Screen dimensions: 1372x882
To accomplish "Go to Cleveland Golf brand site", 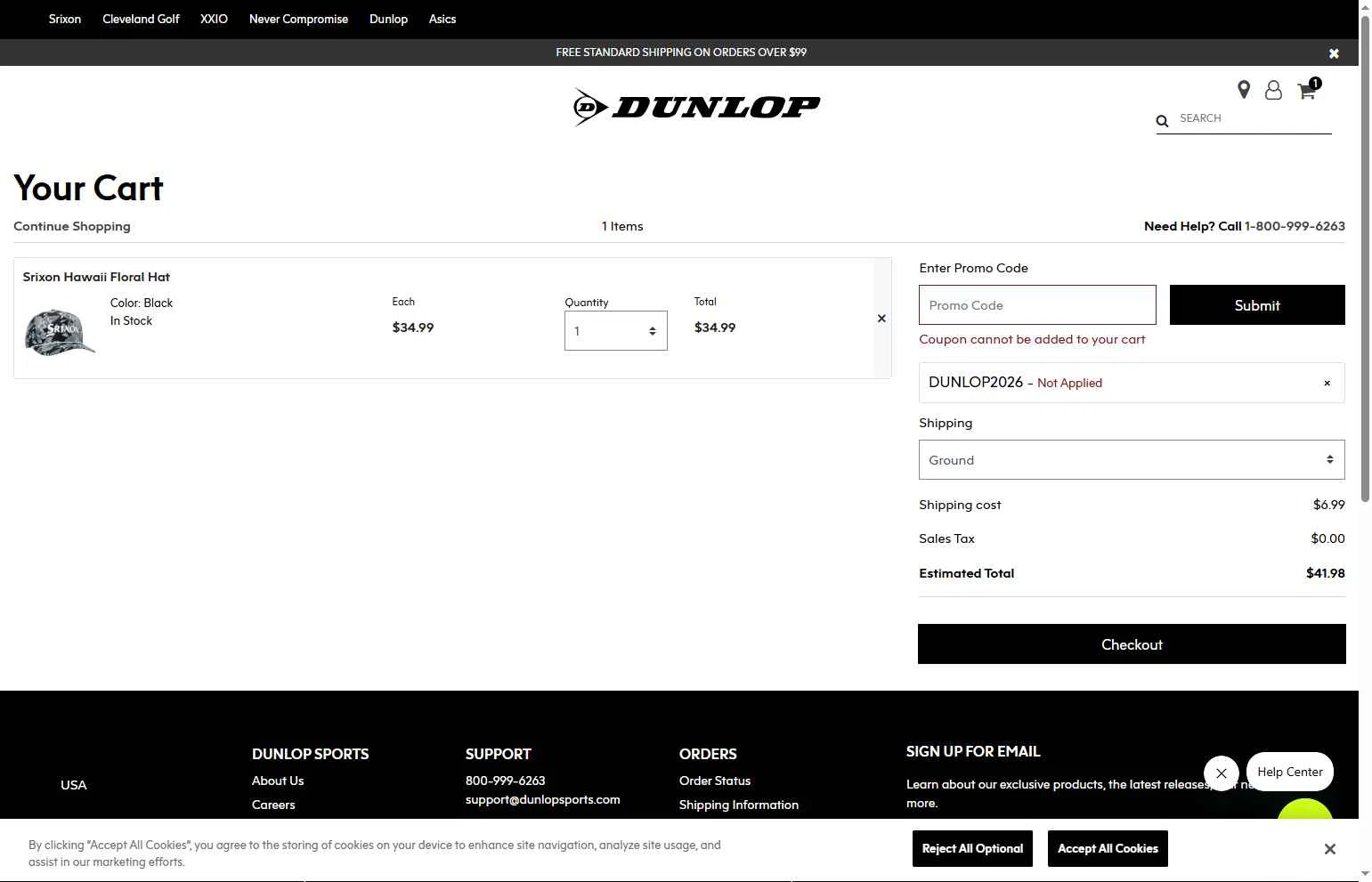I will pyautogui.click(x=141, y=19).
